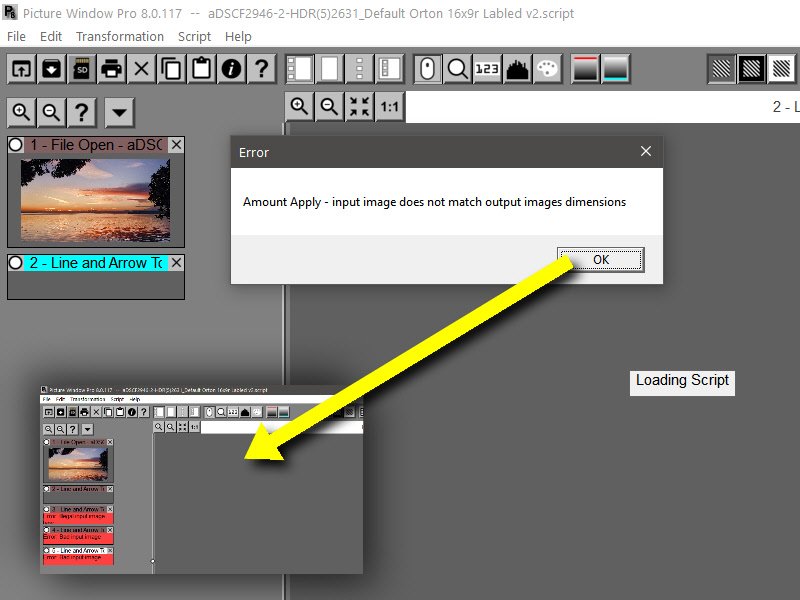Viewport: 800px width, 600px height.
Task: Click the zoom-to-fit arrows icon
Action: [360, 107]
